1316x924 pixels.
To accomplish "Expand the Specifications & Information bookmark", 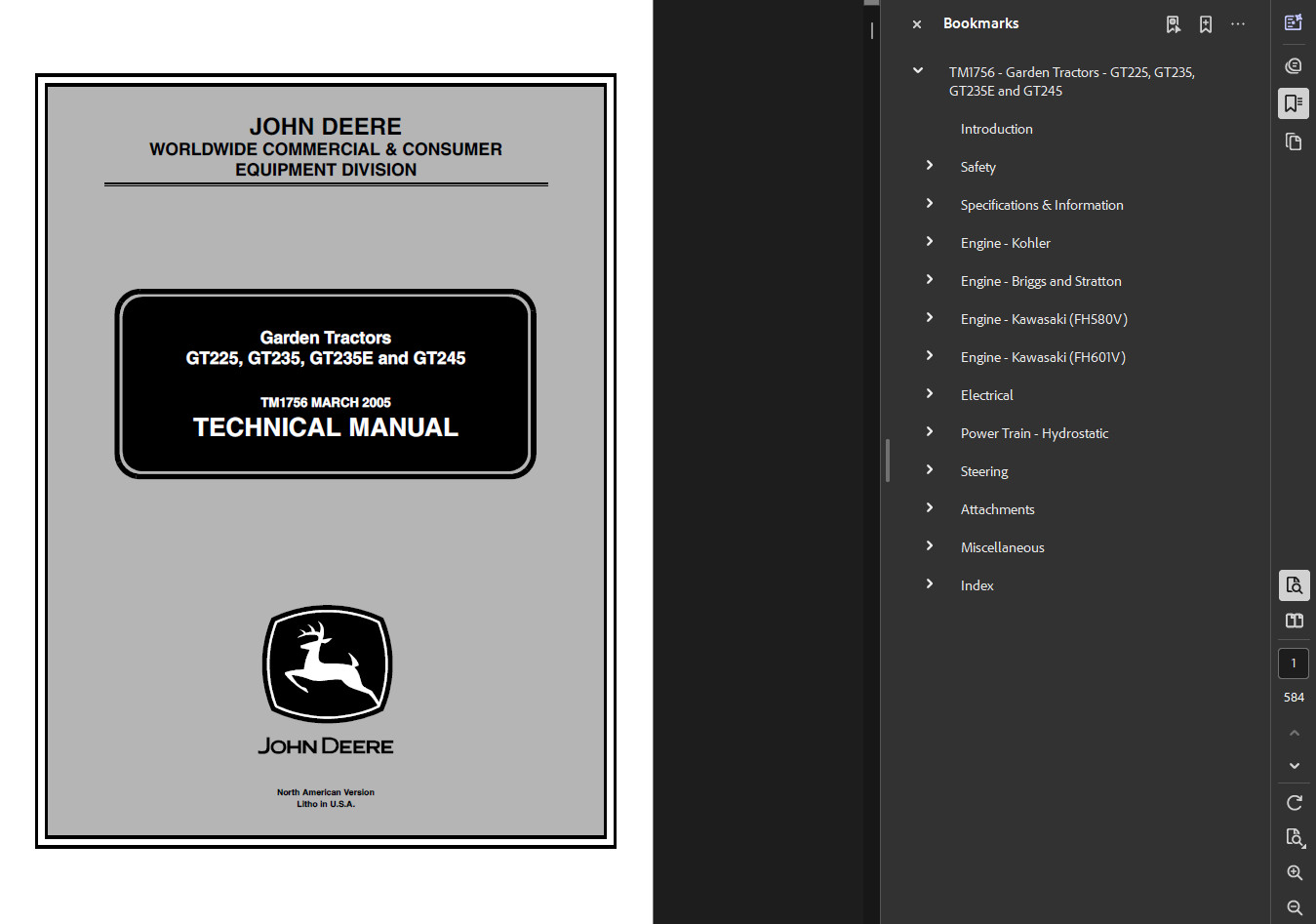I will coord(930,204).
